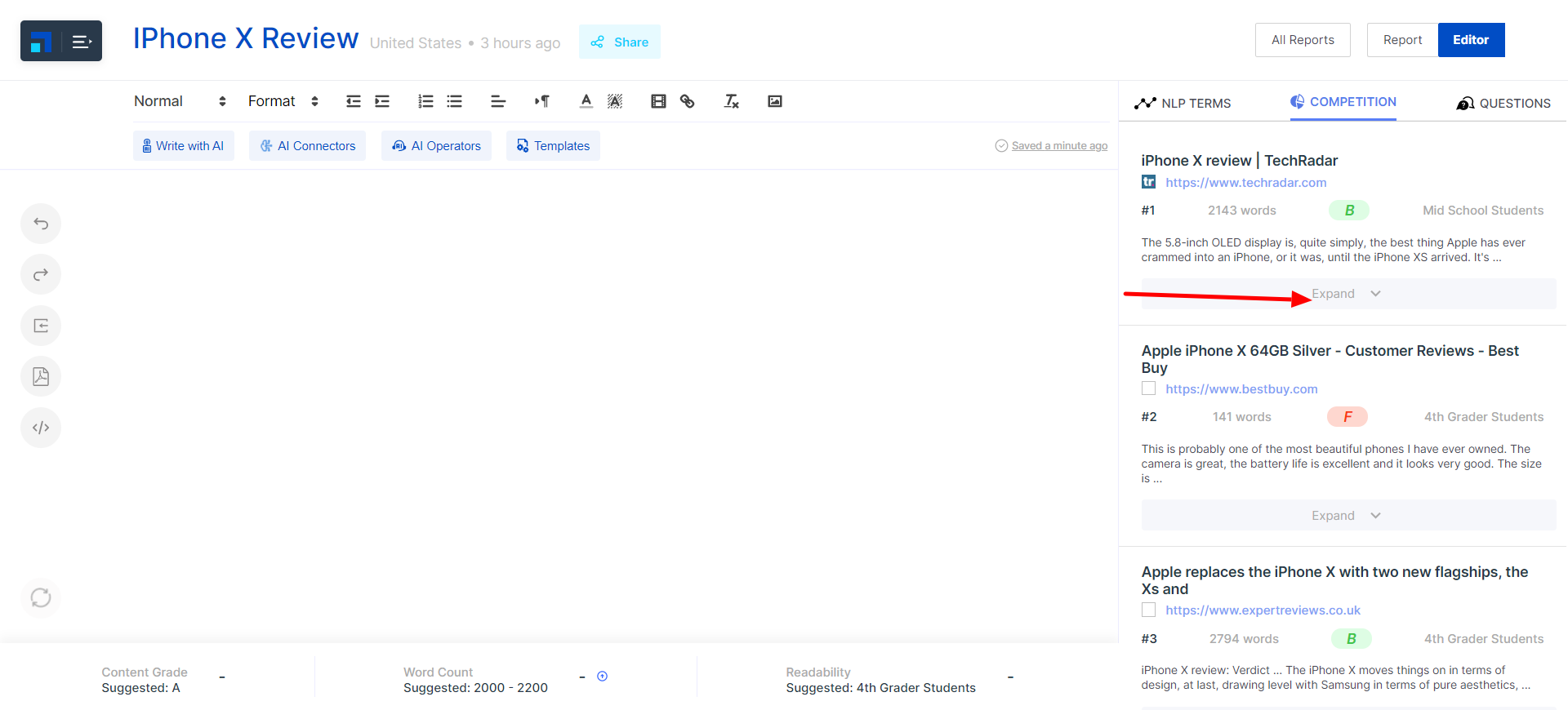Expand the TechRadar competitor result
The width and height of the screenshot is (1568, 710).
tap(1348, 294)
